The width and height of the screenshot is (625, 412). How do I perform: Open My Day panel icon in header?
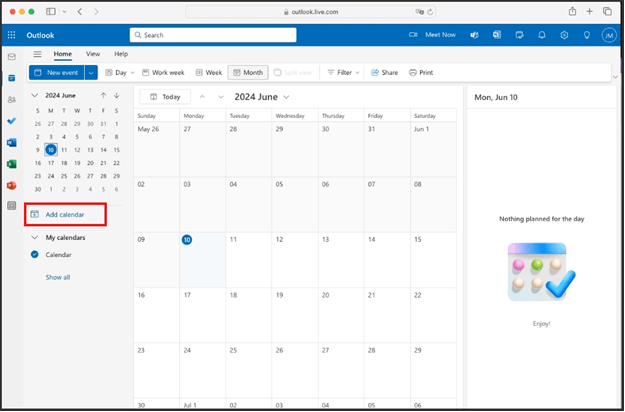coord(519,35)
